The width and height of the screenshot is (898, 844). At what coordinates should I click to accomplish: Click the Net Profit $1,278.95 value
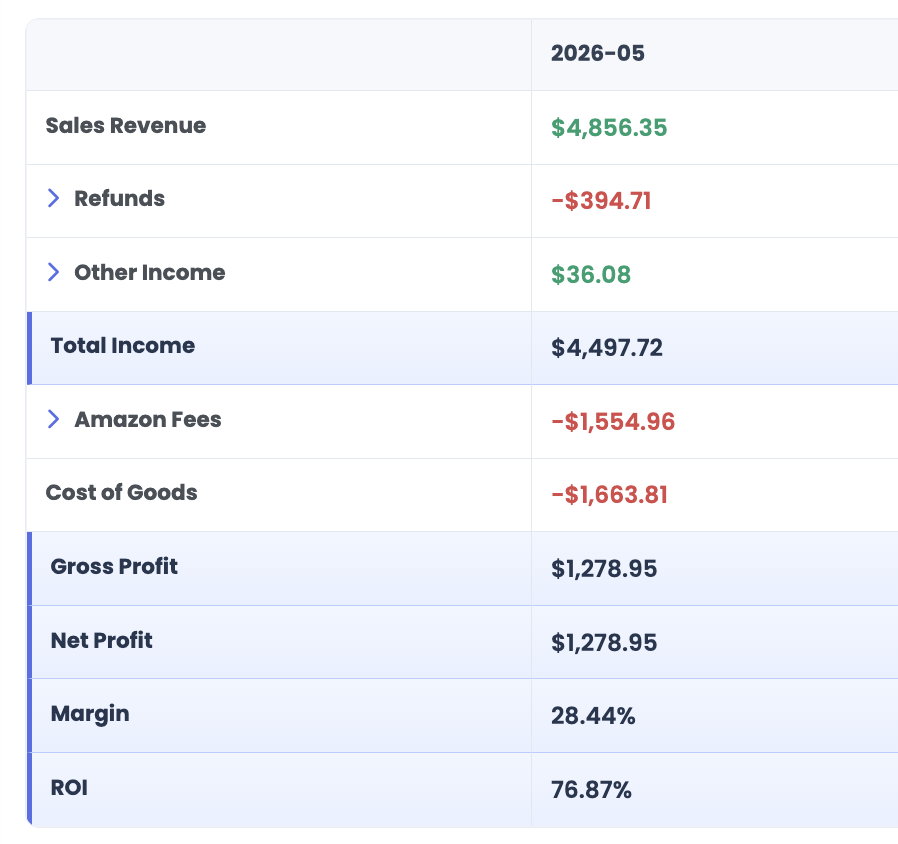pyautogui.click(x=604, y=642)
